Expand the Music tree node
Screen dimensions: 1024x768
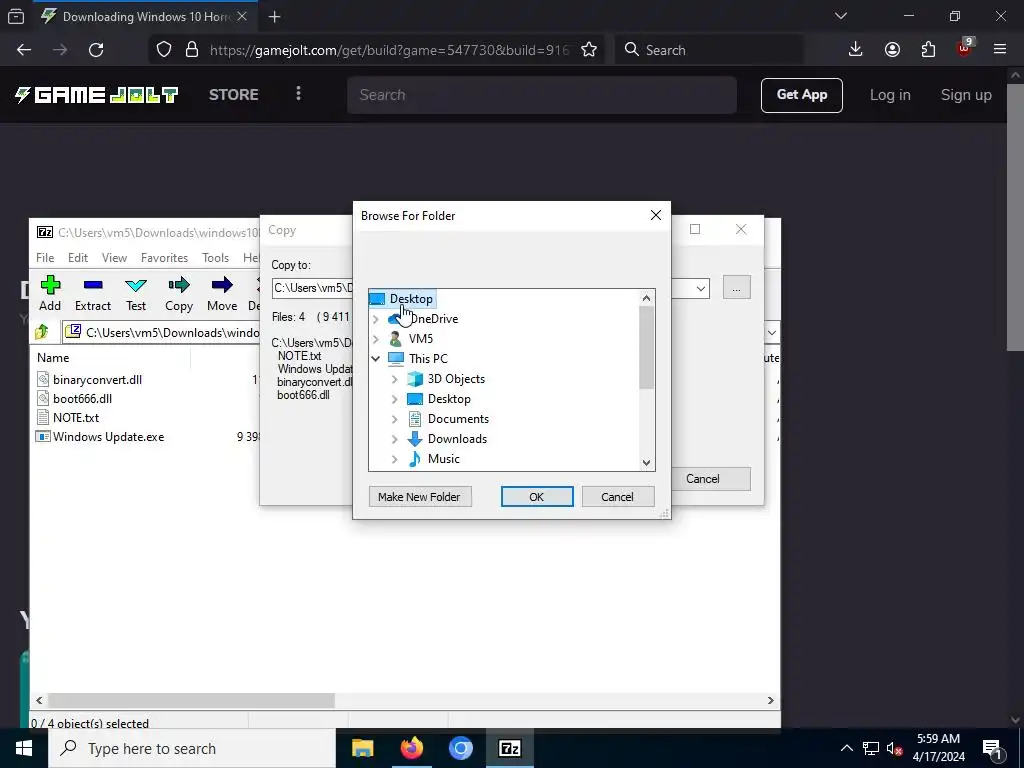click(394, 459)
